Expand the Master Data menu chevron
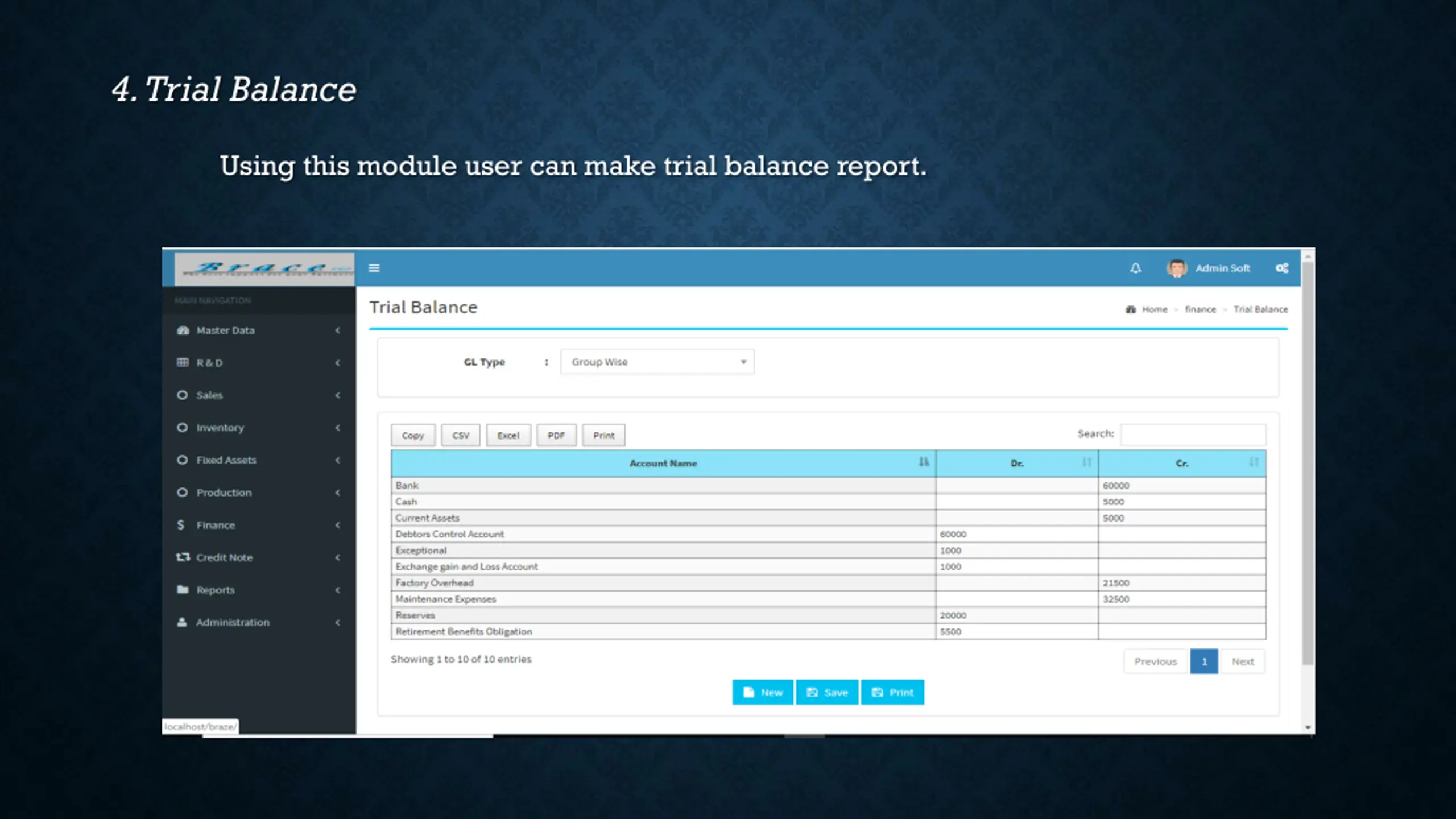1456x819 pixels. (338, 330)
